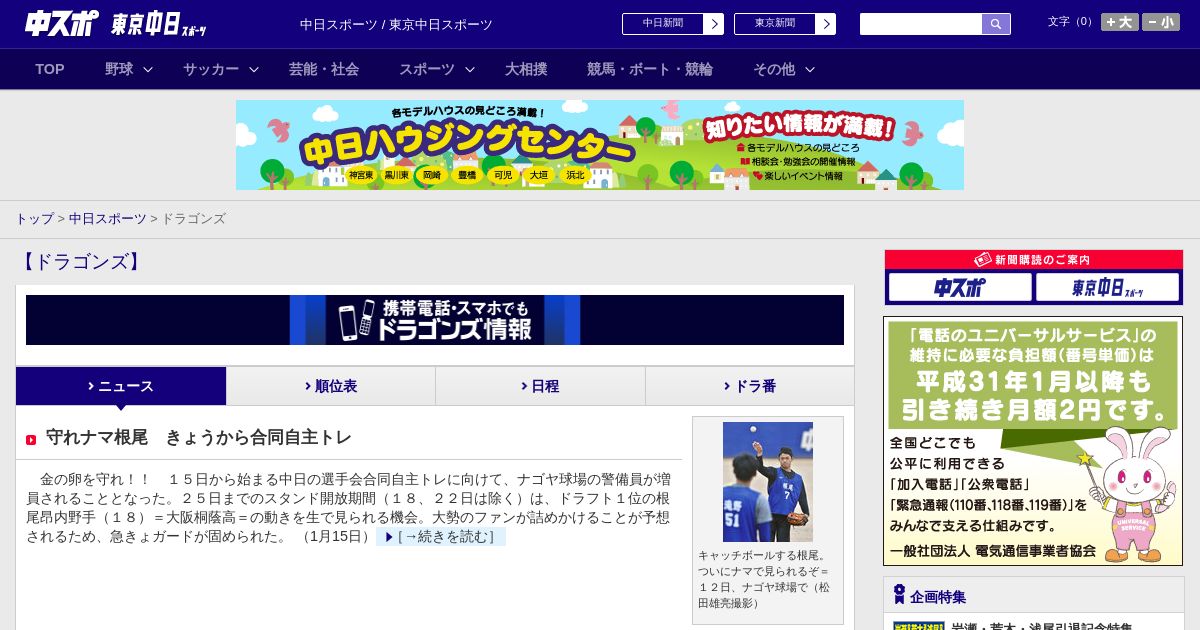The image size is (1200, 630).
Task: Open 芸能・社会 section
Action: pos(324,69)
